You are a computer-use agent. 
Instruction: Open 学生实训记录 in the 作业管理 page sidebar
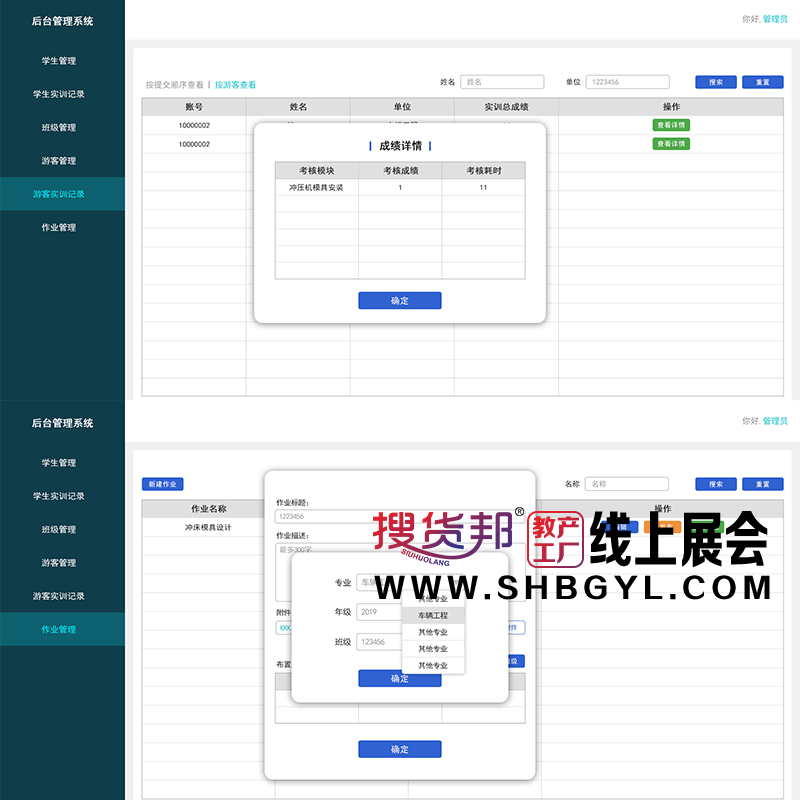point(59,496)
